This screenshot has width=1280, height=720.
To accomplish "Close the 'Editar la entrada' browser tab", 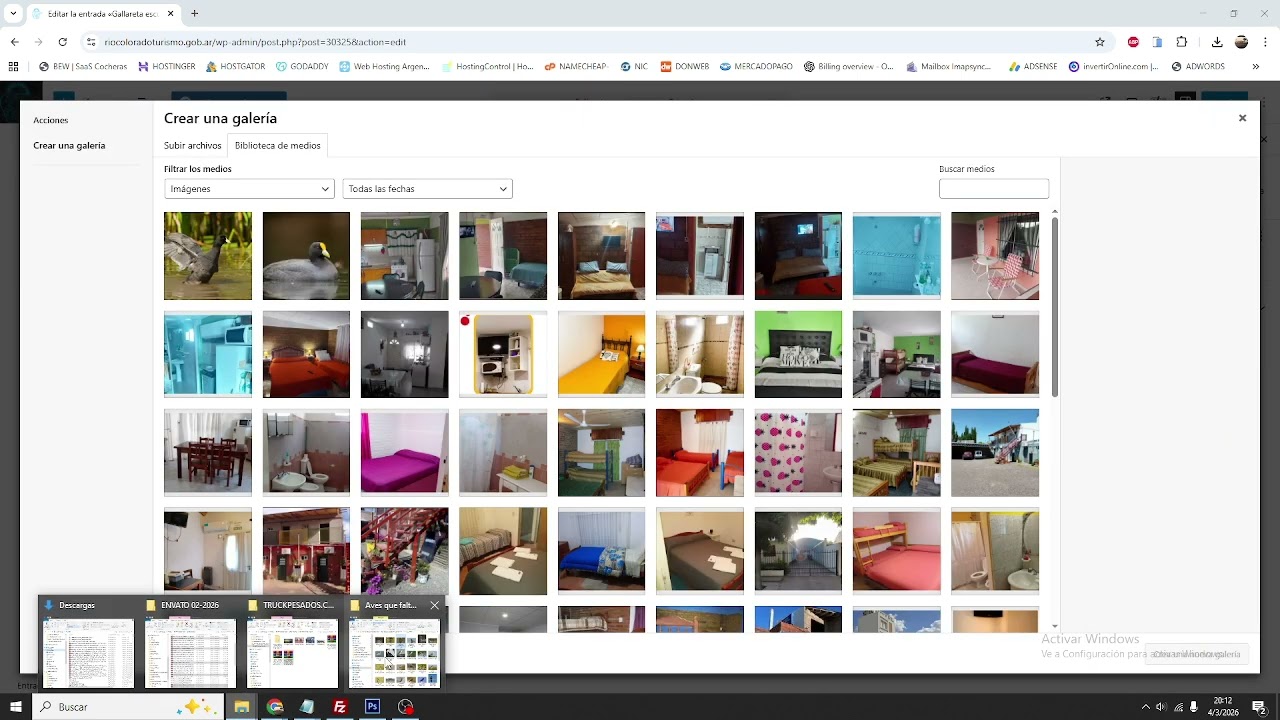I will click(x=171, y=14).
